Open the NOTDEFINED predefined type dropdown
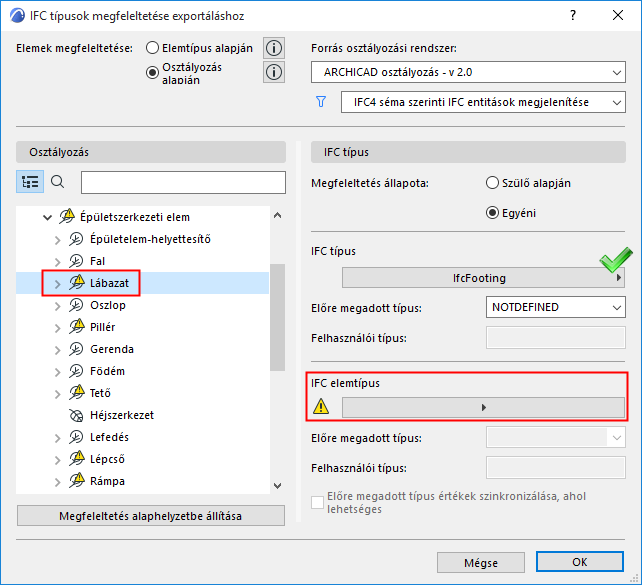 point(555,307)
